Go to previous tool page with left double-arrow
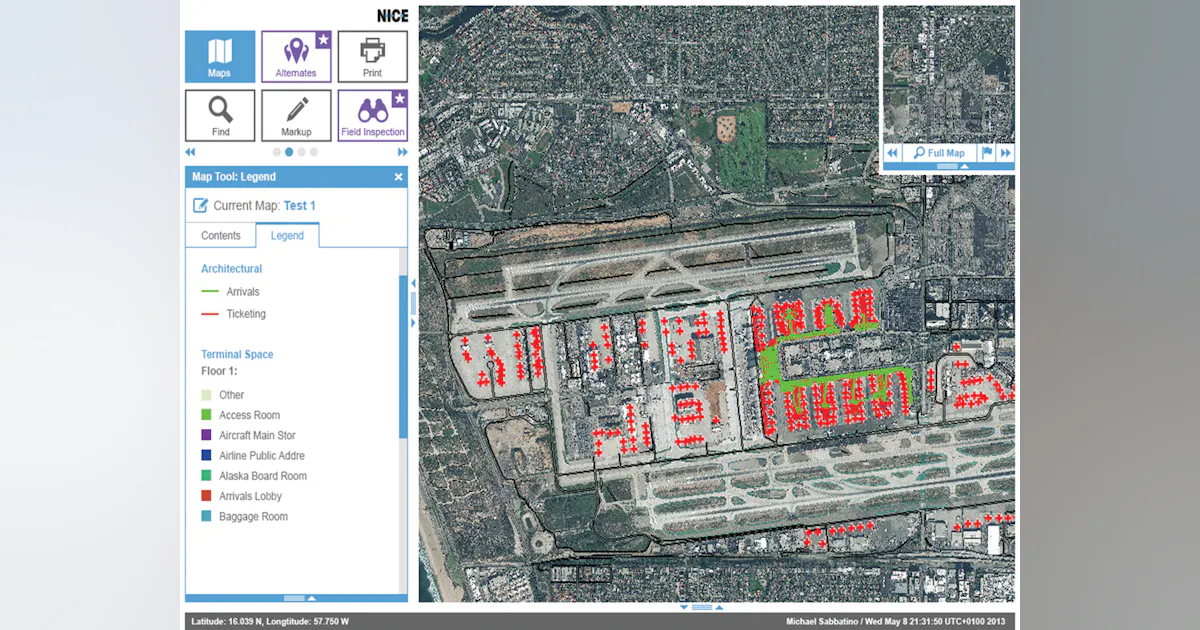This screenshot has height=630, width=1200. coord(190,152)
